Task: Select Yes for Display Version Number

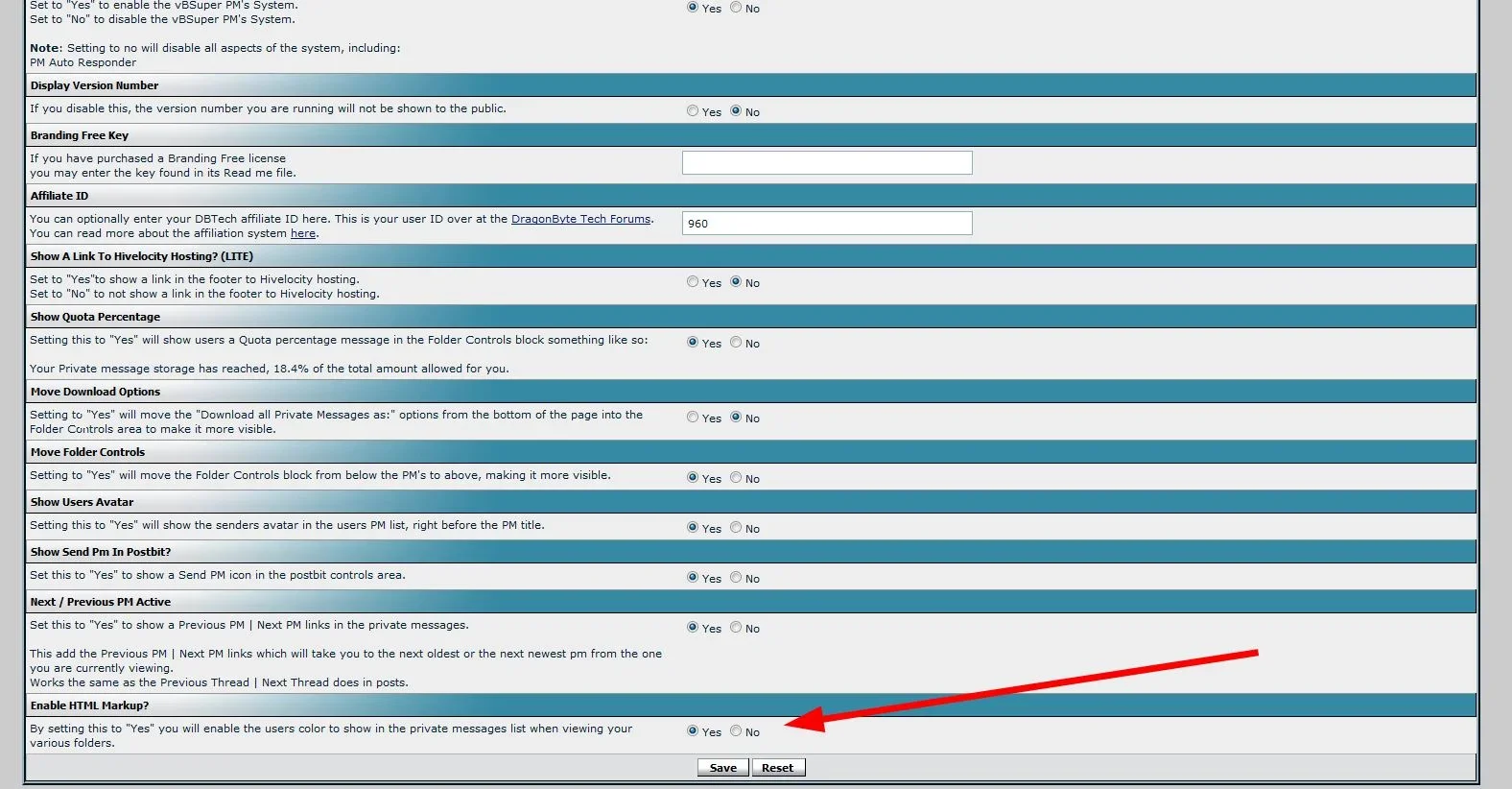Action: pos(693,111)
